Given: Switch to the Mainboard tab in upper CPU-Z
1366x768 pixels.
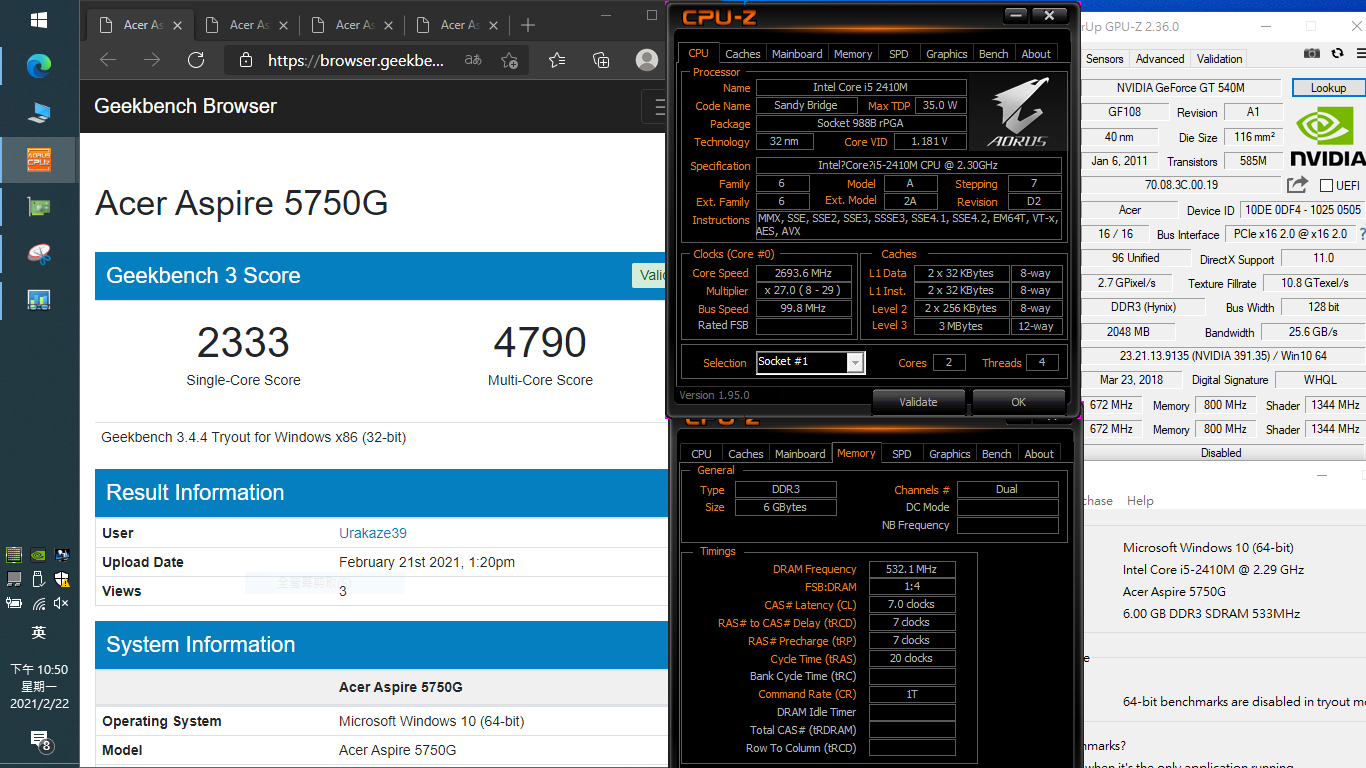Looking at the screenshot, I should (x=797, y=54).
